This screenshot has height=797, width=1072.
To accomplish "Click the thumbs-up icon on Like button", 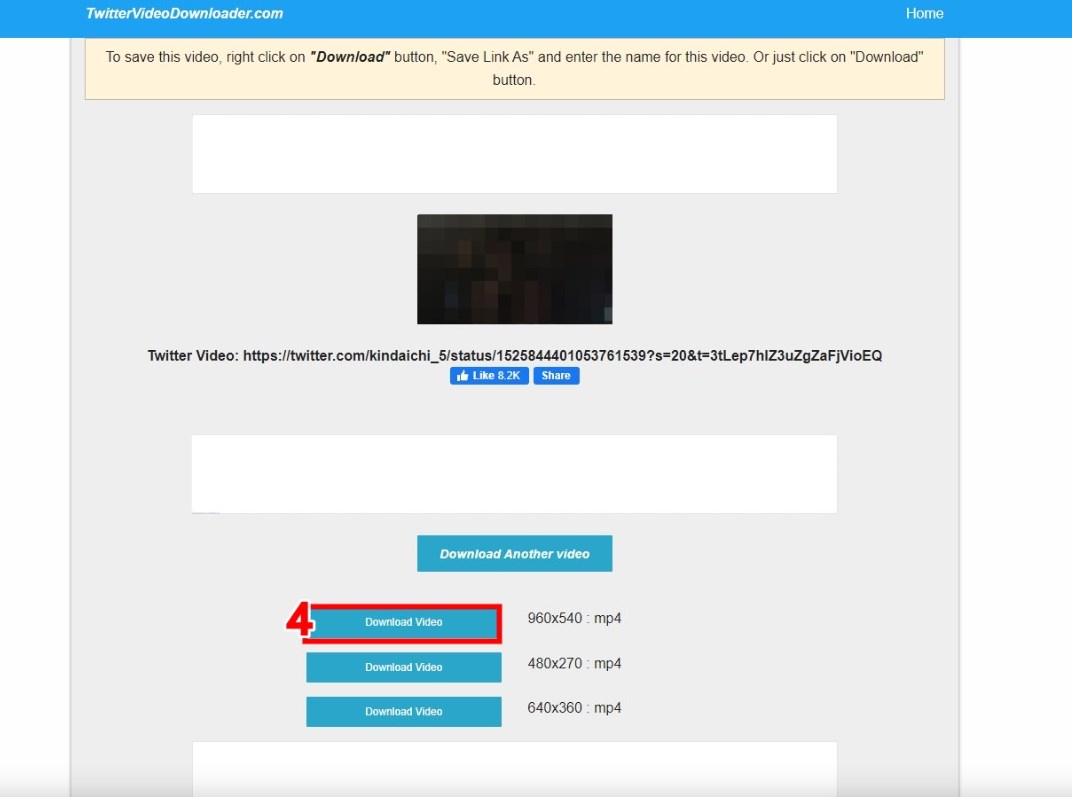I will (461, 376).
